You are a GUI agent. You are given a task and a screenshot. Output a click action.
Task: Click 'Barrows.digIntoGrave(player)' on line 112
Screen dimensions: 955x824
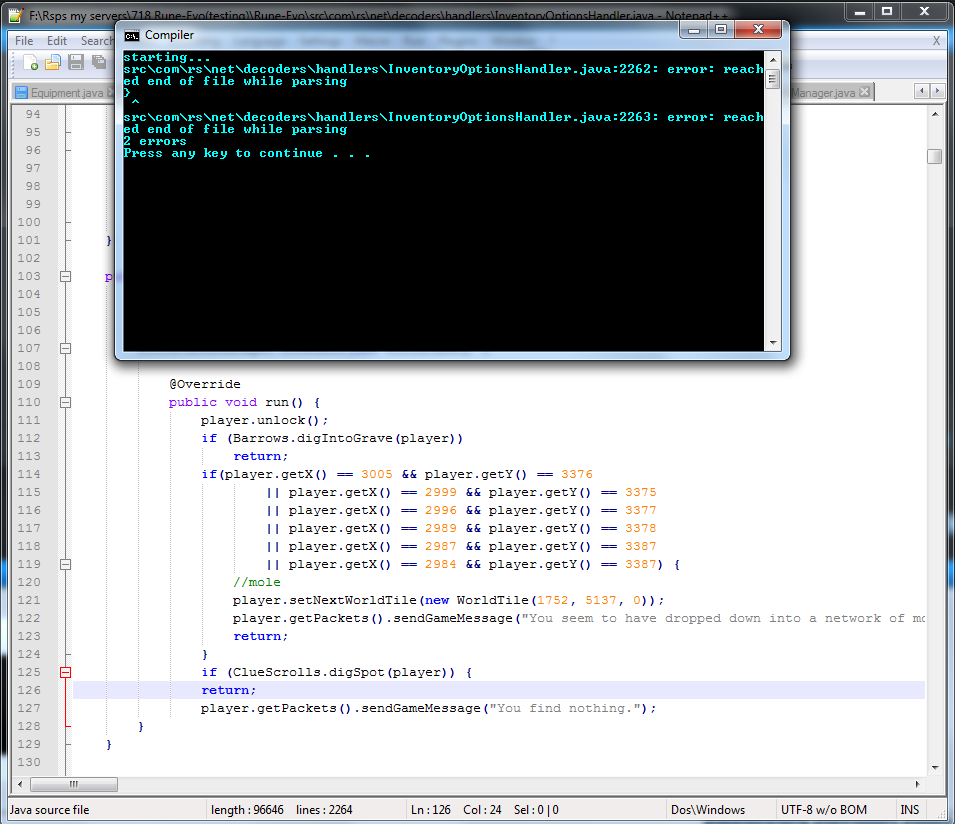(345, 438)
